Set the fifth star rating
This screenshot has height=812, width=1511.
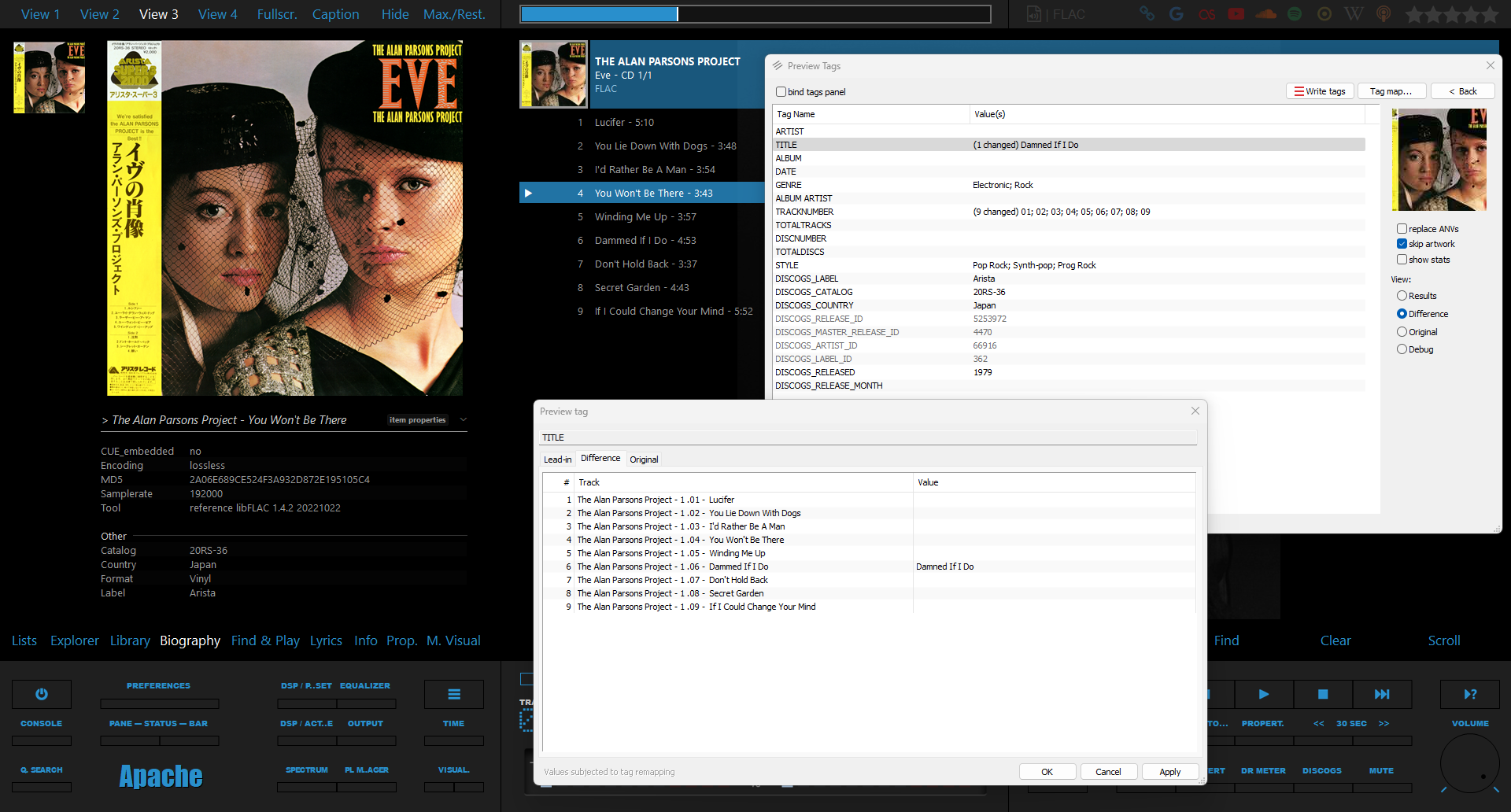pyautogui.click(x=1490, y=14)
